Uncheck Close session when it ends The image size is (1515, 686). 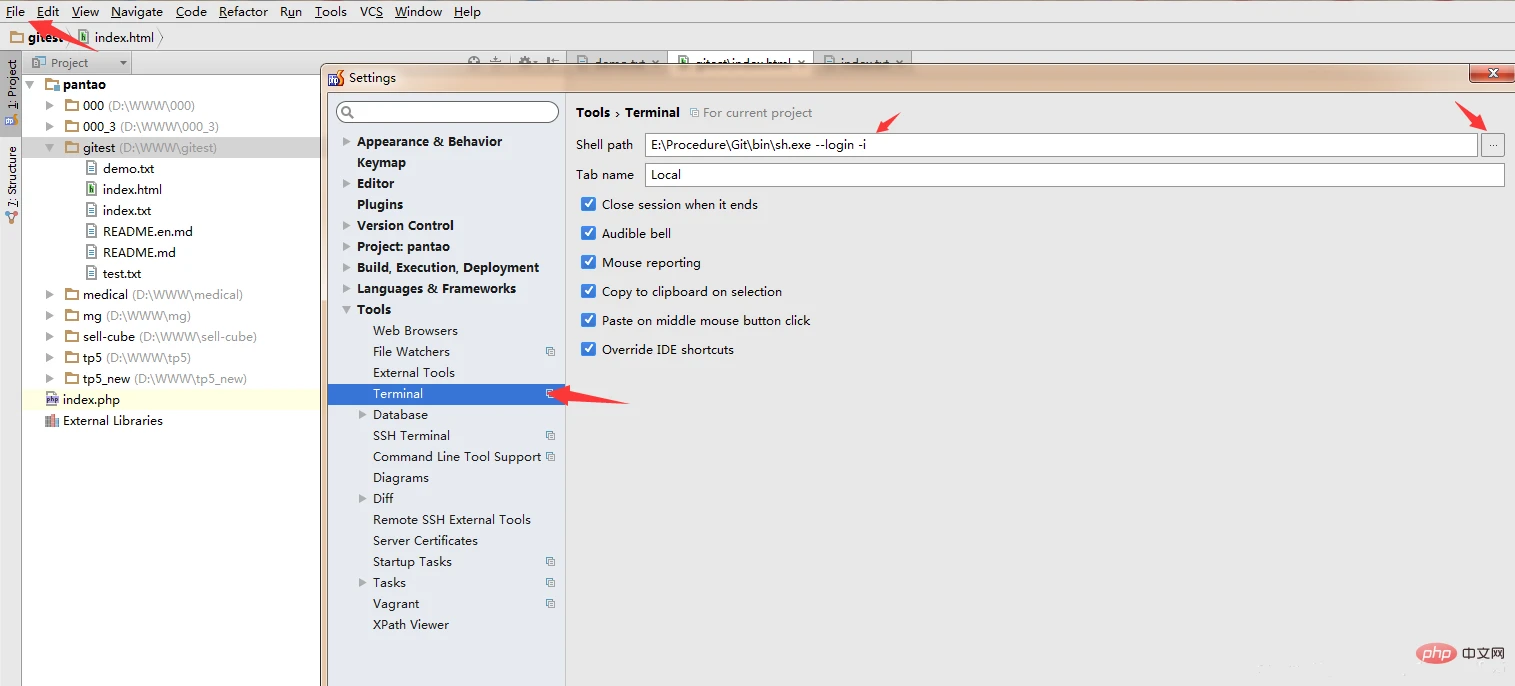(588, 204)
